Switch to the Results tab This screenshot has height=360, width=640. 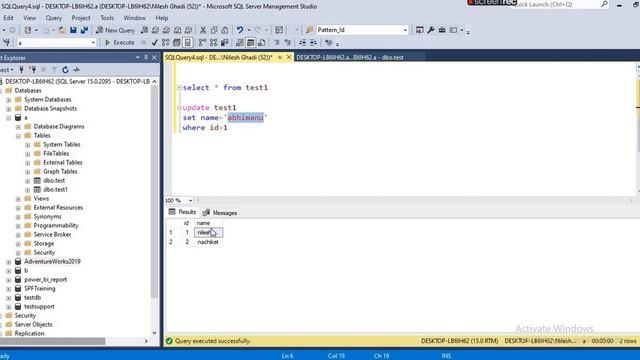[x=182, y=212]
